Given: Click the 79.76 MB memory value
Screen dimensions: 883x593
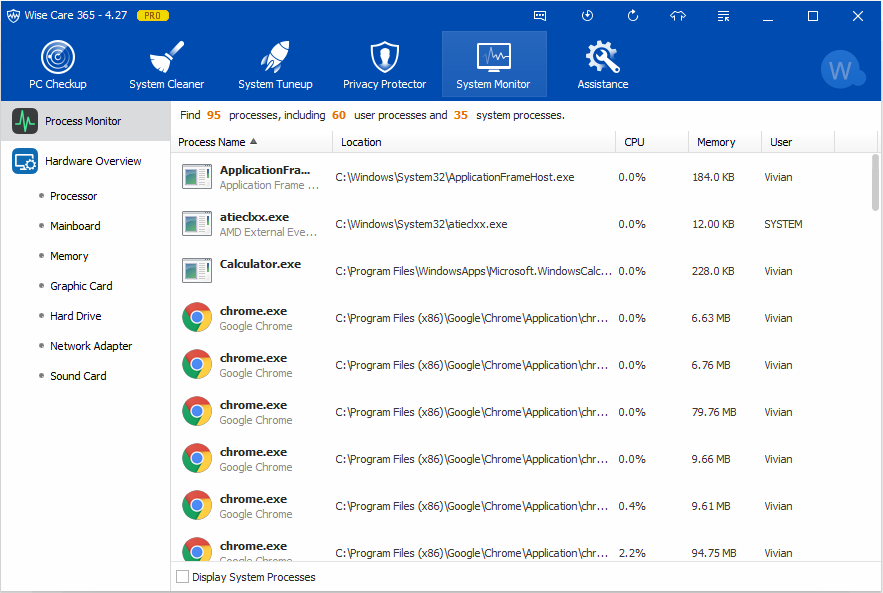Looking at the screenshot, I should point(714,412).
